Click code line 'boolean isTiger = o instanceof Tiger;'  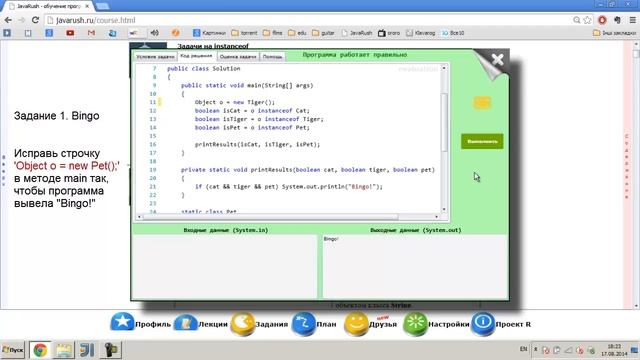(259, 119)
